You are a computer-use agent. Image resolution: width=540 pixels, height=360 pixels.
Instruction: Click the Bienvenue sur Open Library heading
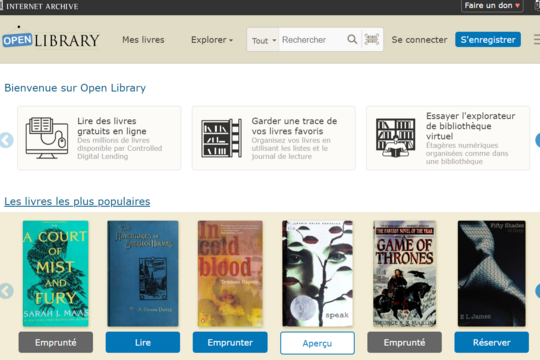point(75,88)
